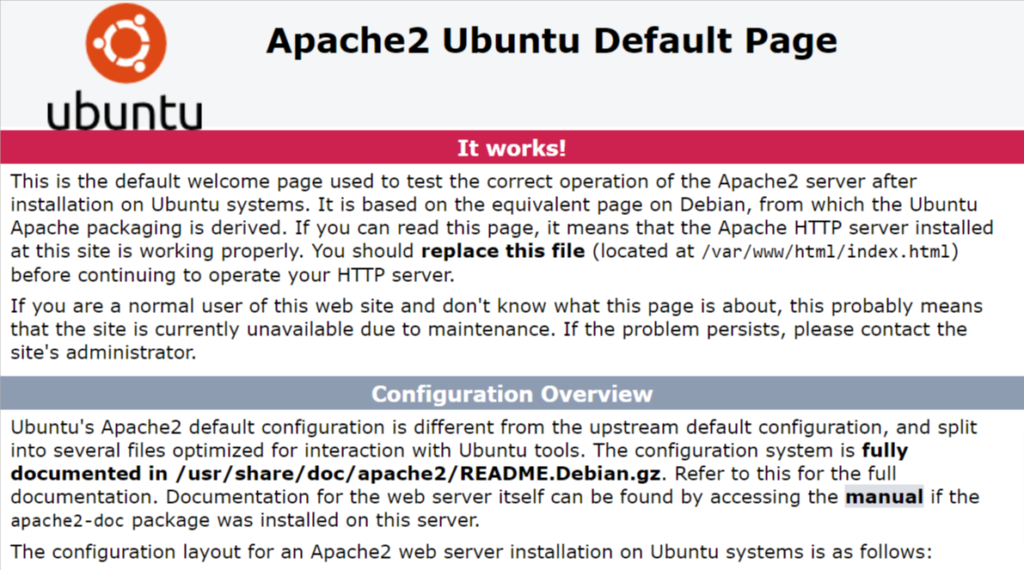Click the words 'fully' in bold text

click(x=884, y=451)
